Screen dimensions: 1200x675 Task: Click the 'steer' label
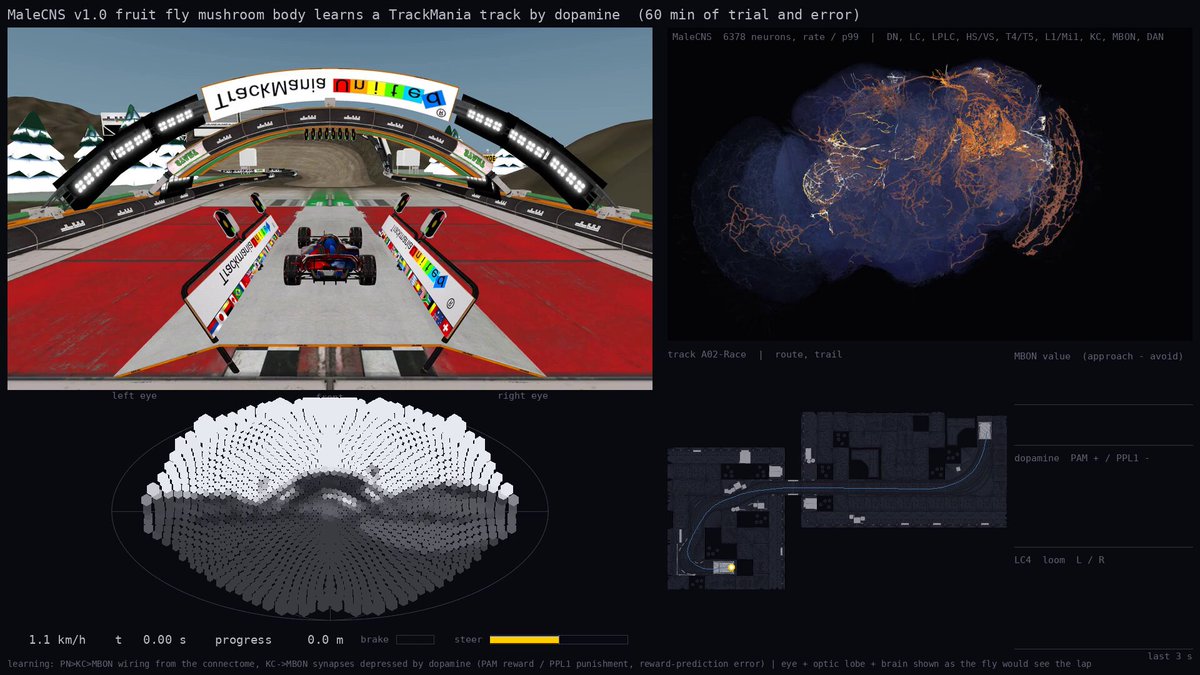click(468, 639)
